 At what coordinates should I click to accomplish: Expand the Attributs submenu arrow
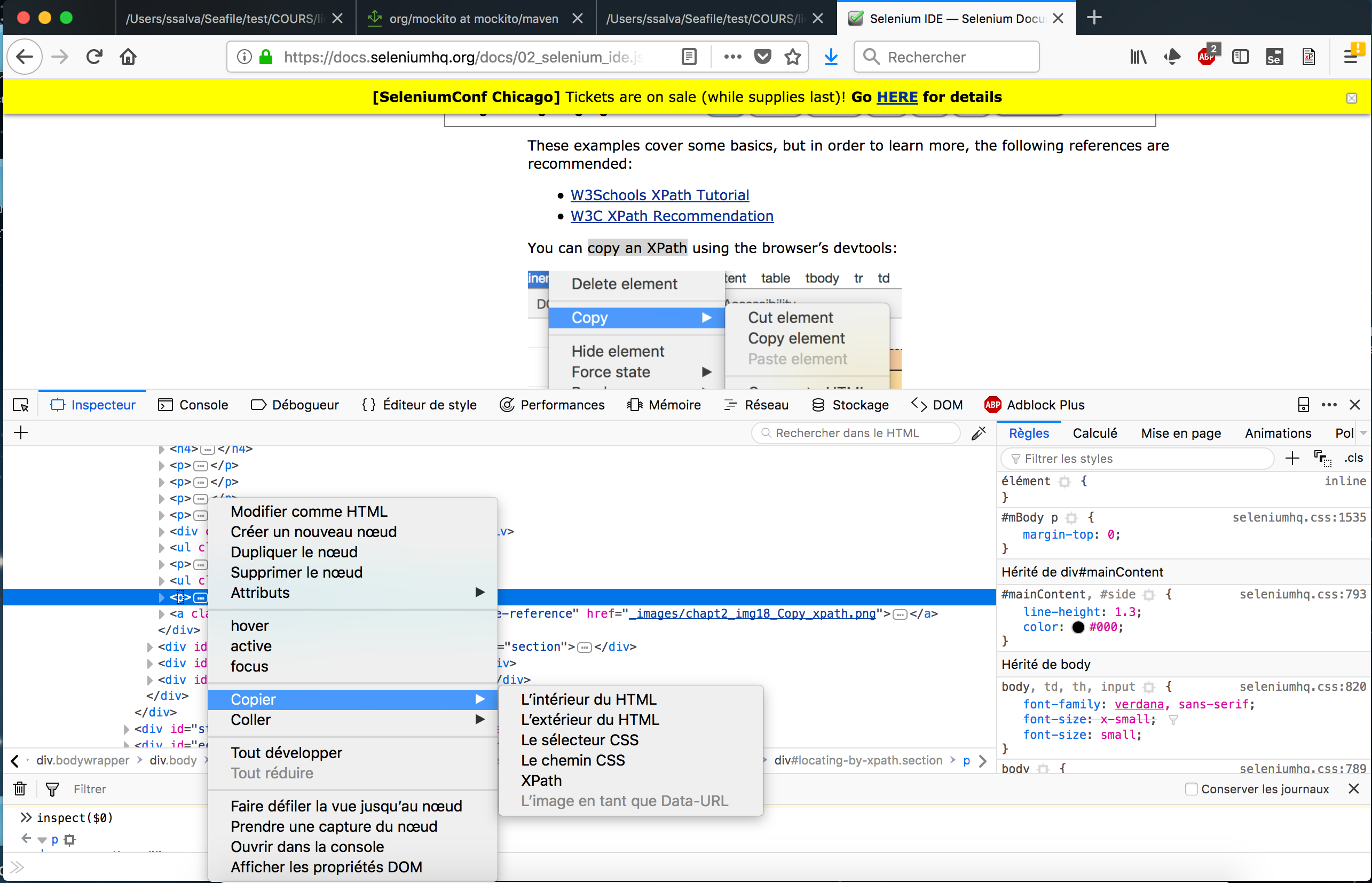coord(479,592)
